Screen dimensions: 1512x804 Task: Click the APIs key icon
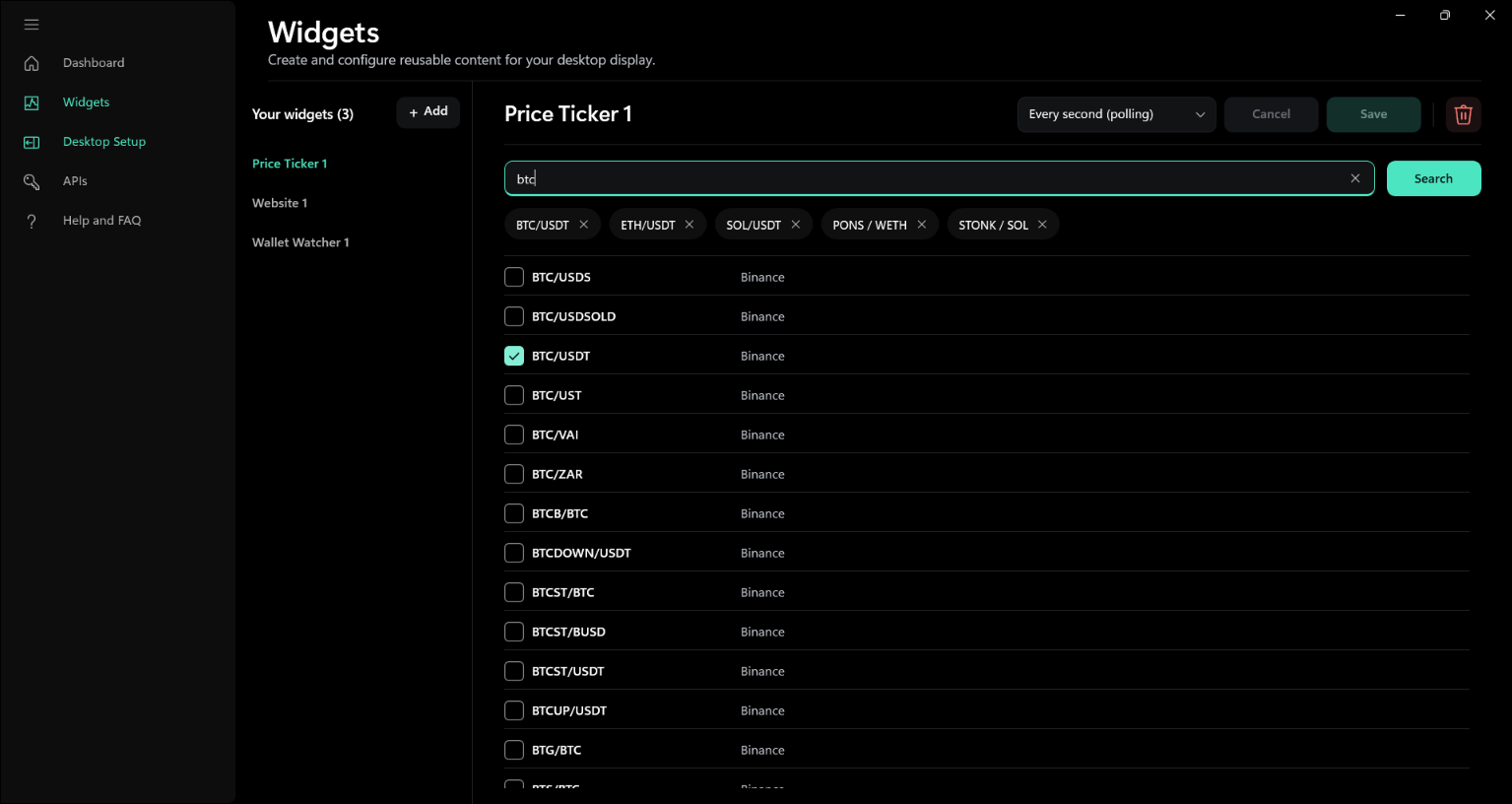(x=32, y=181)
